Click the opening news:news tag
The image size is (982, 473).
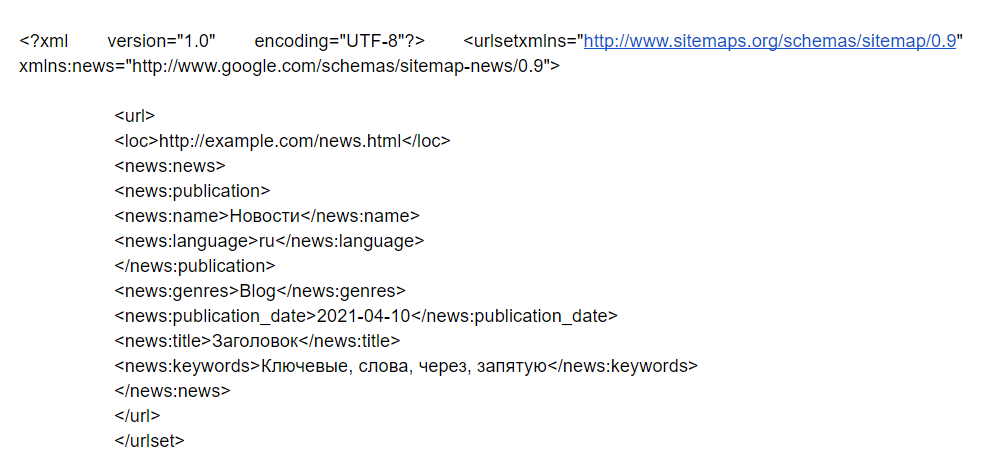pyautogui.click(x=170, y=166)
